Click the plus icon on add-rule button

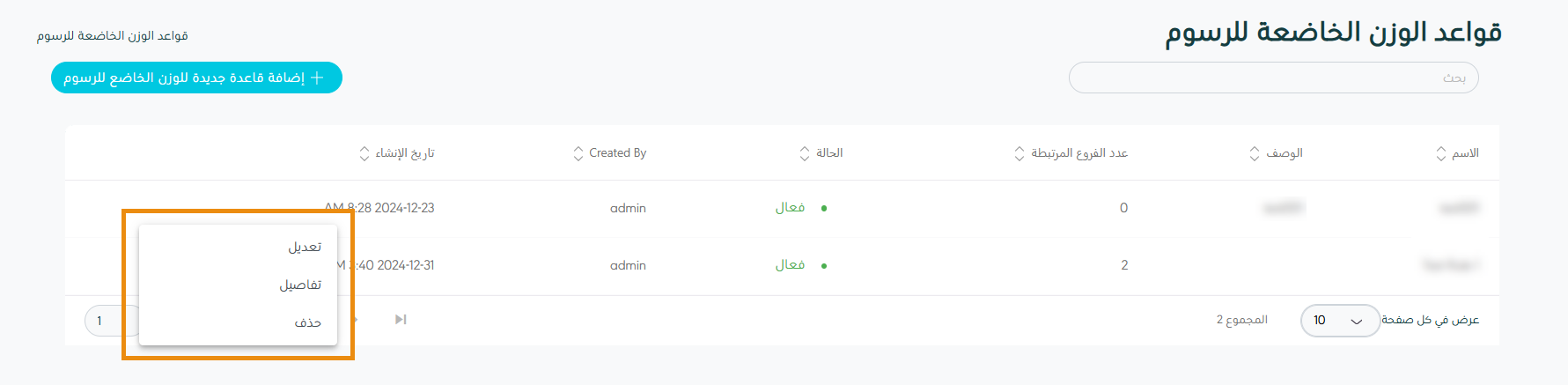(x=318, y=78)
